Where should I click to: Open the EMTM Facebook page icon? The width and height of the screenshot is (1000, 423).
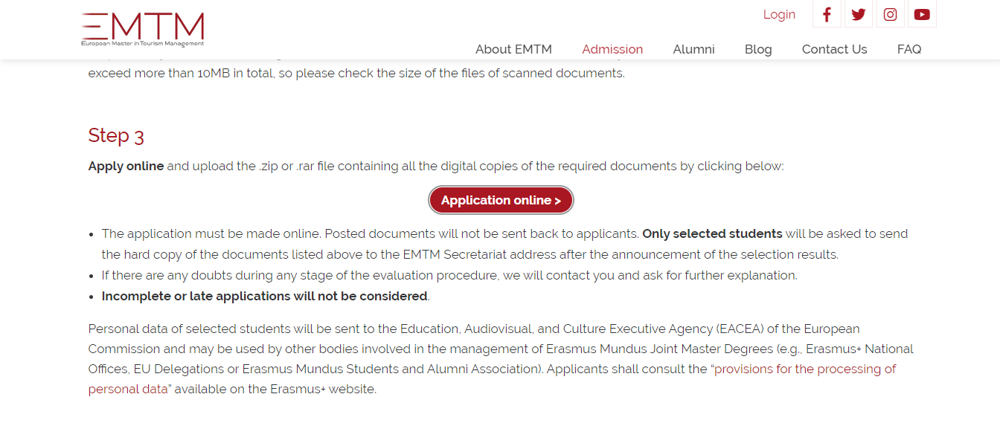pyautogui.click(x=827, y=15)
